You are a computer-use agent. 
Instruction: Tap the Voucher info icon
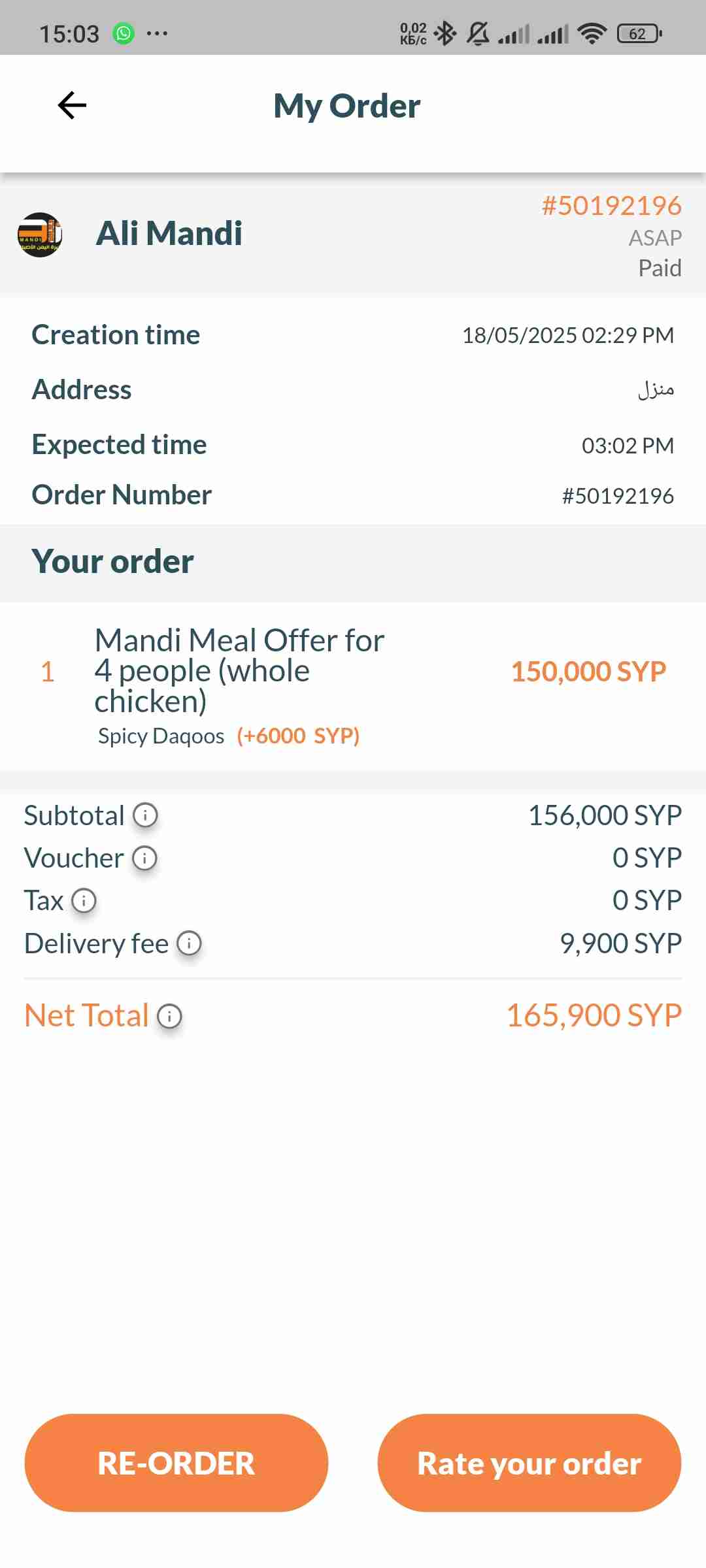(x=144, y=858)
